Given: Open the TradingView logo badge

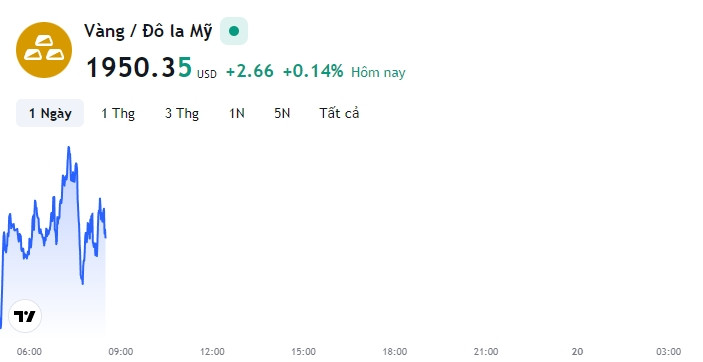Looking at the screenshot, I should (x=25, y=316).
